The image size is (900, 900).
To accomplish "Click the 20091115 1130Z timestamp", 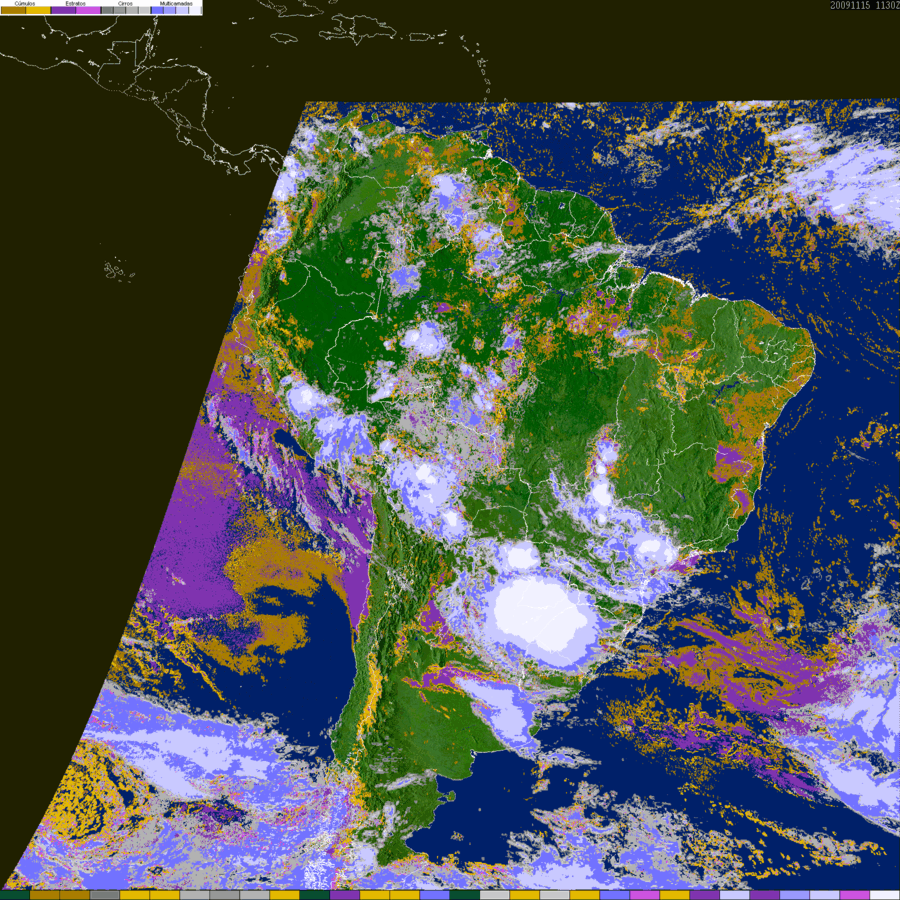I will [864, 5].
